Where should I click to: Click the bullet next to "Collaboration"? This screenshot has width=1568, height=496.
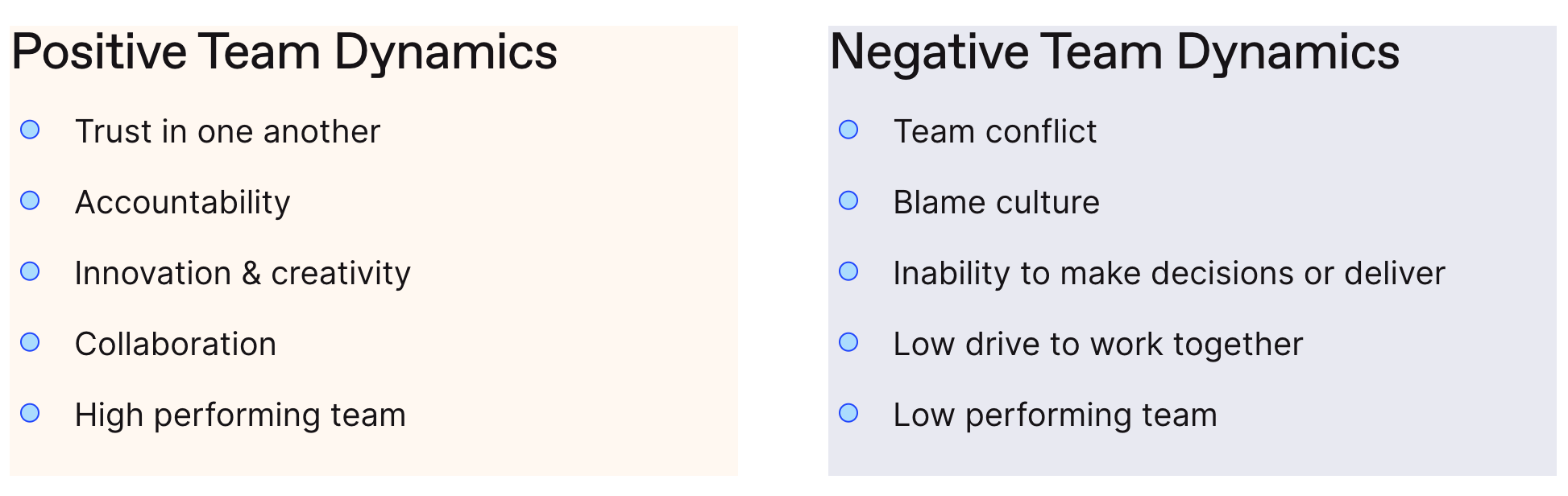[x=30, y=342]
